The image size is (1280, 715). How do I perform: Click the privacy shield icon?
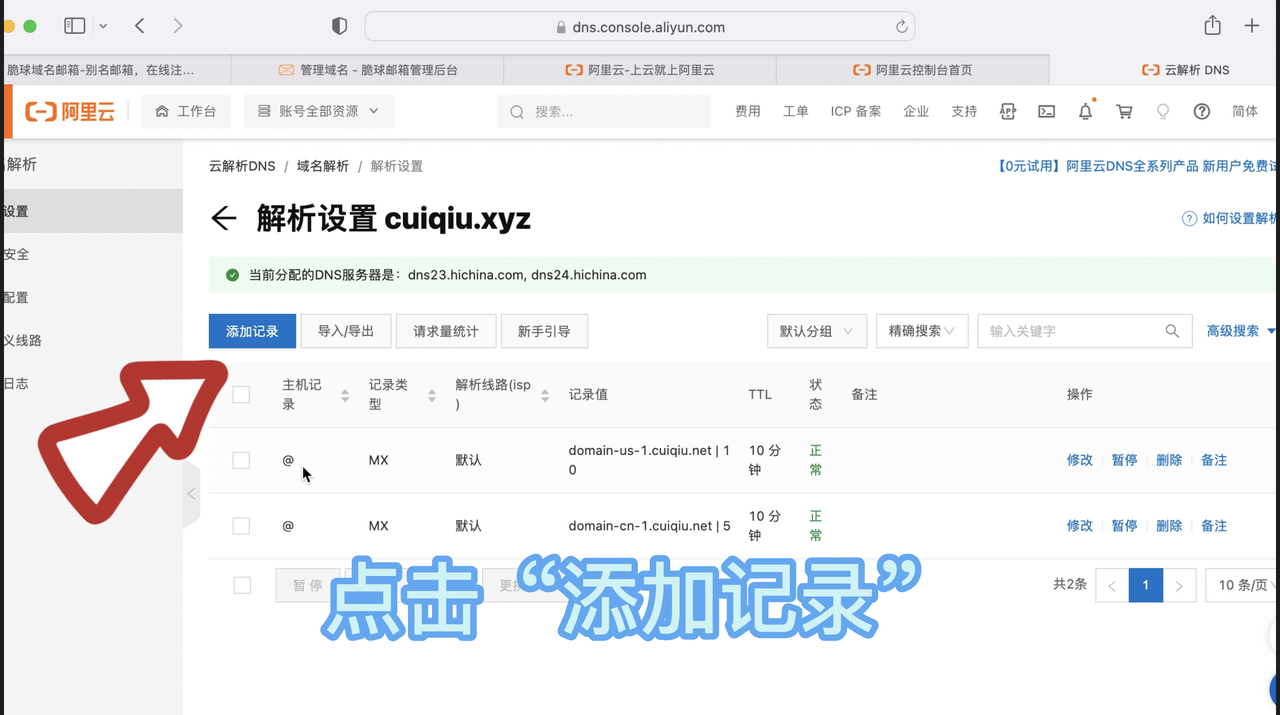(339, 27)
